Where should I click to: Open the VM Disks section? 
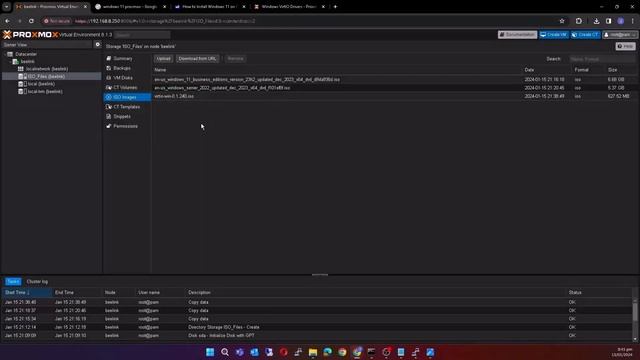pyautogui.click(x=122, y=78)
